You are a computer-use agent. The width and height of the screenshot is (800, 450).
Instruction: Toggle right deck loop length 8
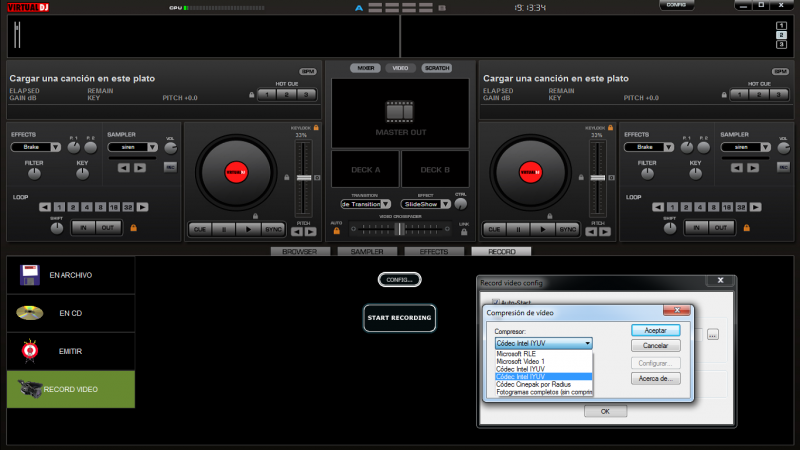tap(713, 207)
